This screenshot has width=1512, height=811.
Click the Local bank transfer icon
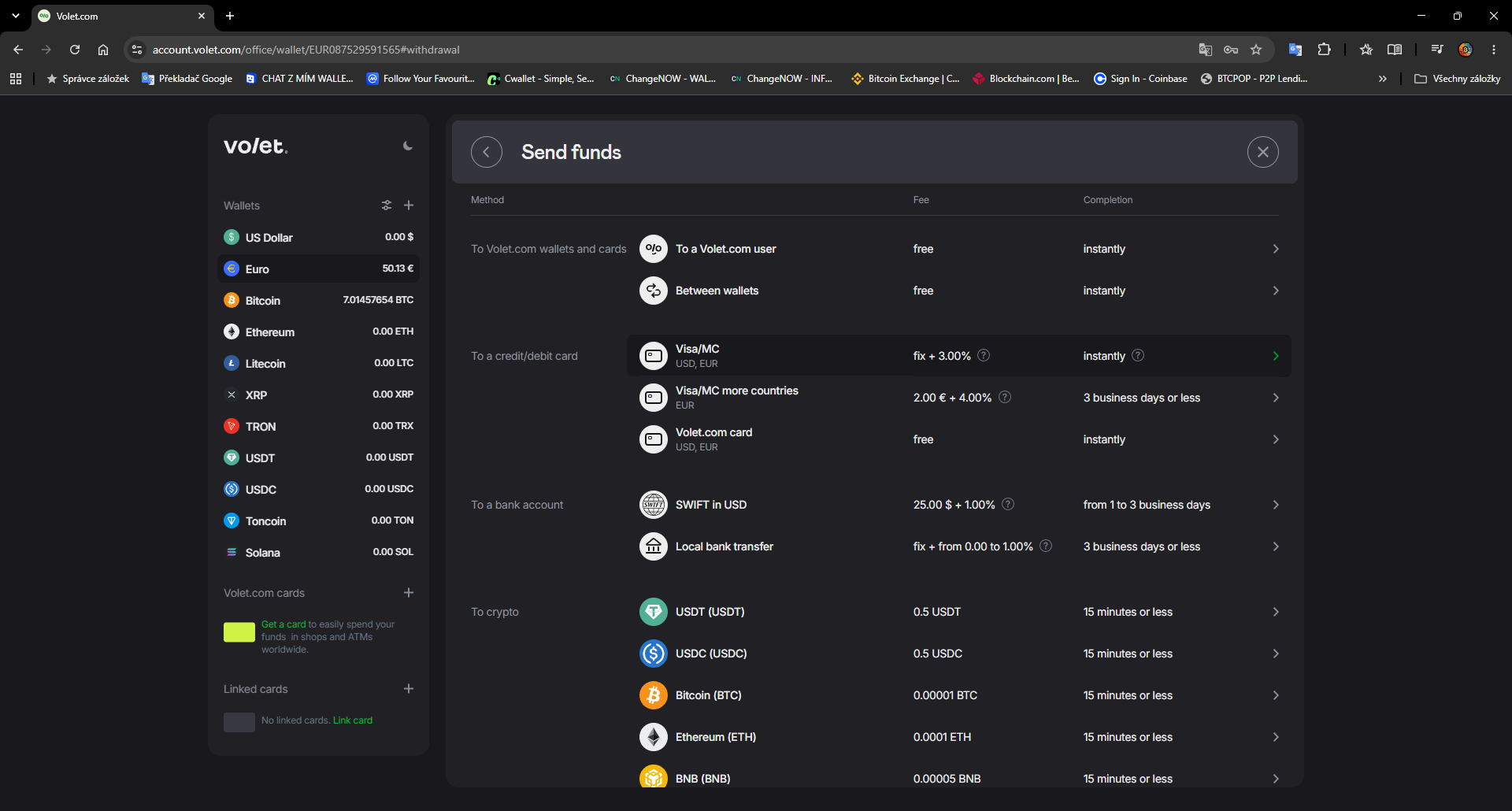654,546
